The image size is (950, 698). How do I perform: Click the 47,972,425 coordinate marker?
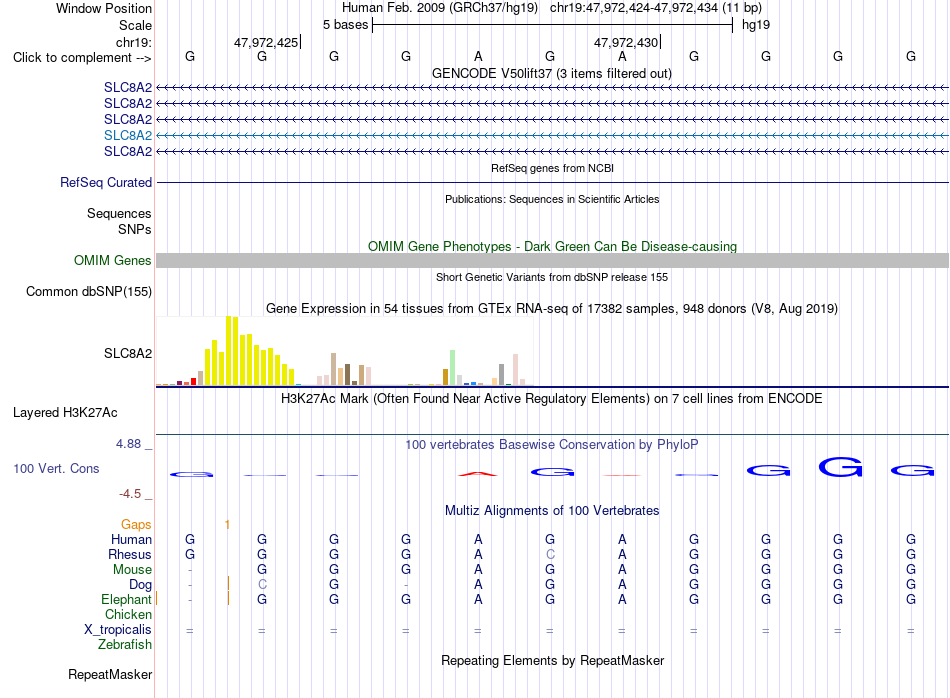coord(267,42)
